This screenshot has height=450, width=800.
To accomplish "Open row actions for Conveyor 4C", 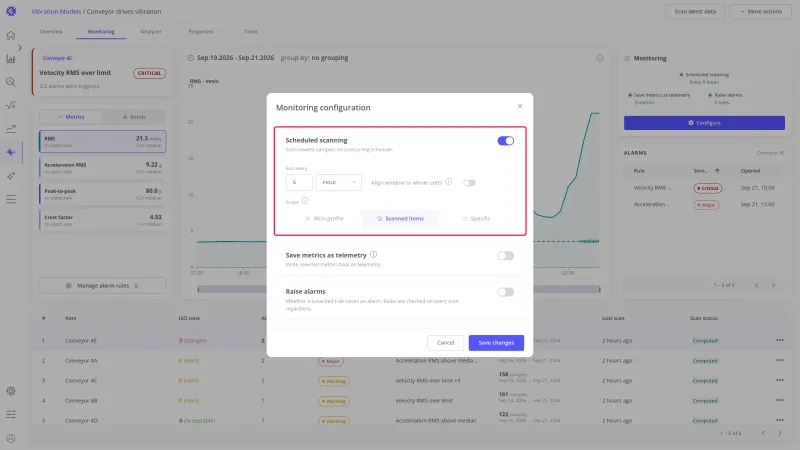I will tap(780, 380).
